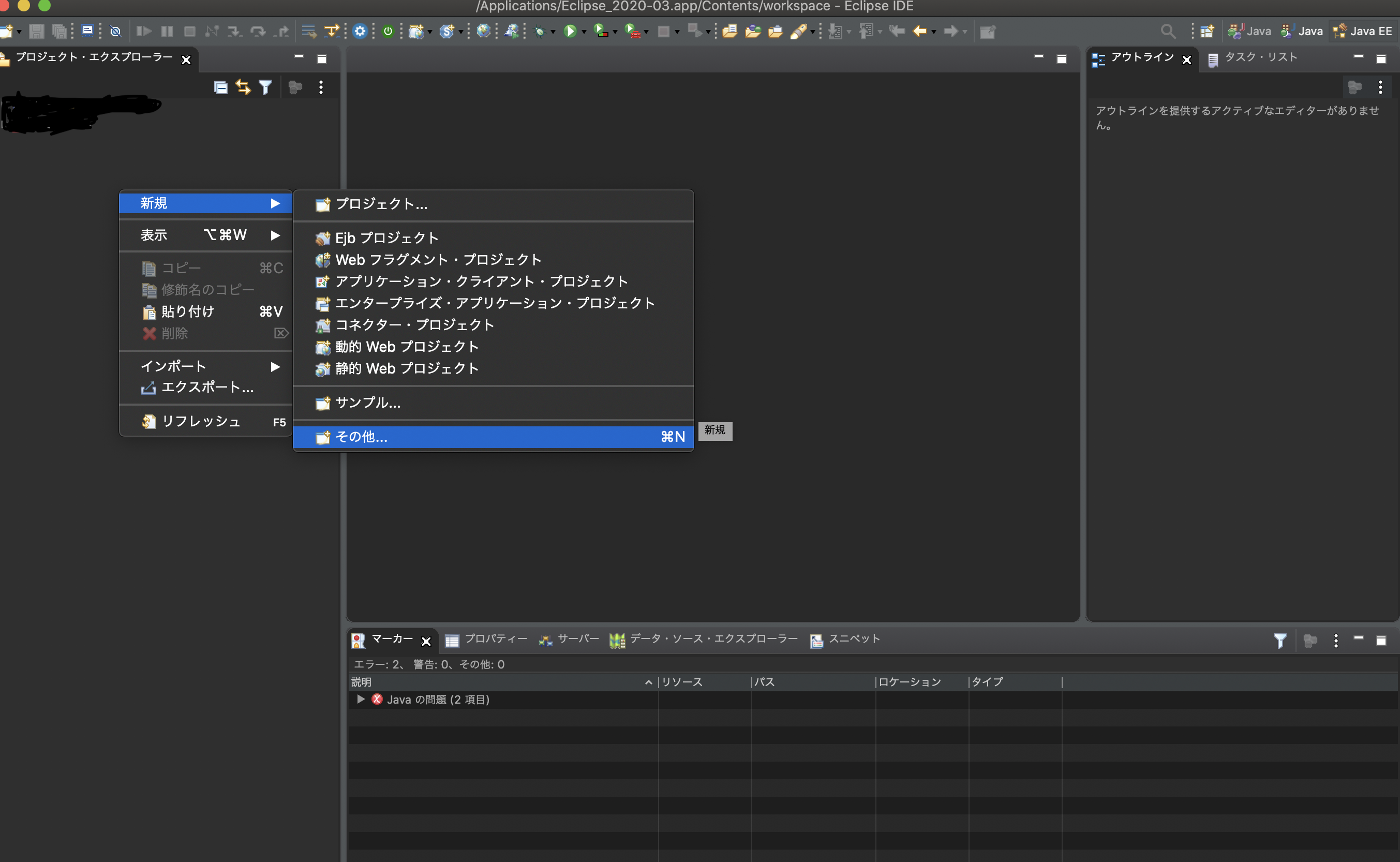Image resolution: width=1400 pixels, height=862 pixels.
Task: Click the new servlet S icon
Action: tap(447, 32)
